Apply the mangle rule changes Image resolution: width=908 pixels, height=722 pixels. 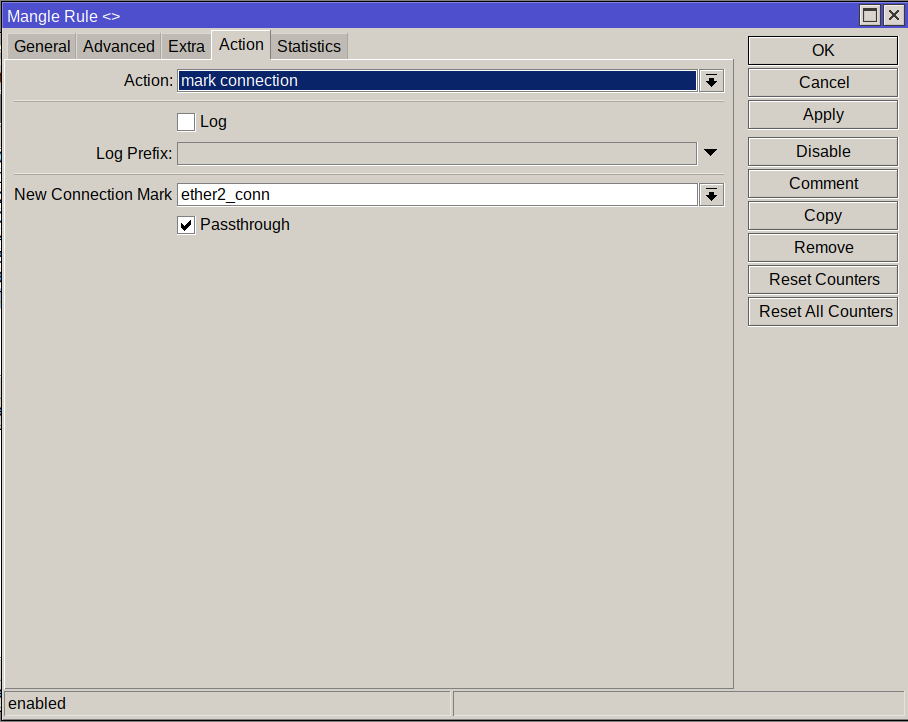823,115
